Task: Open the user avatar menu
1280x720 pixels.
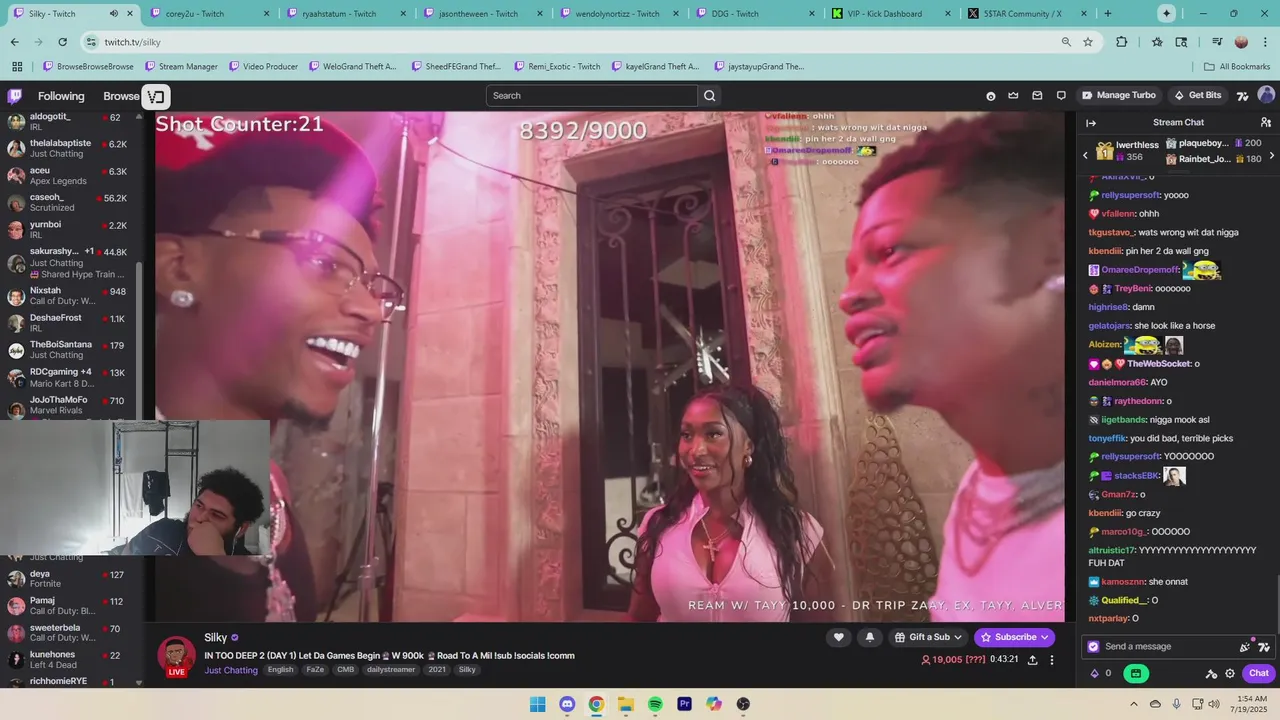Action: pos(1266,95)
